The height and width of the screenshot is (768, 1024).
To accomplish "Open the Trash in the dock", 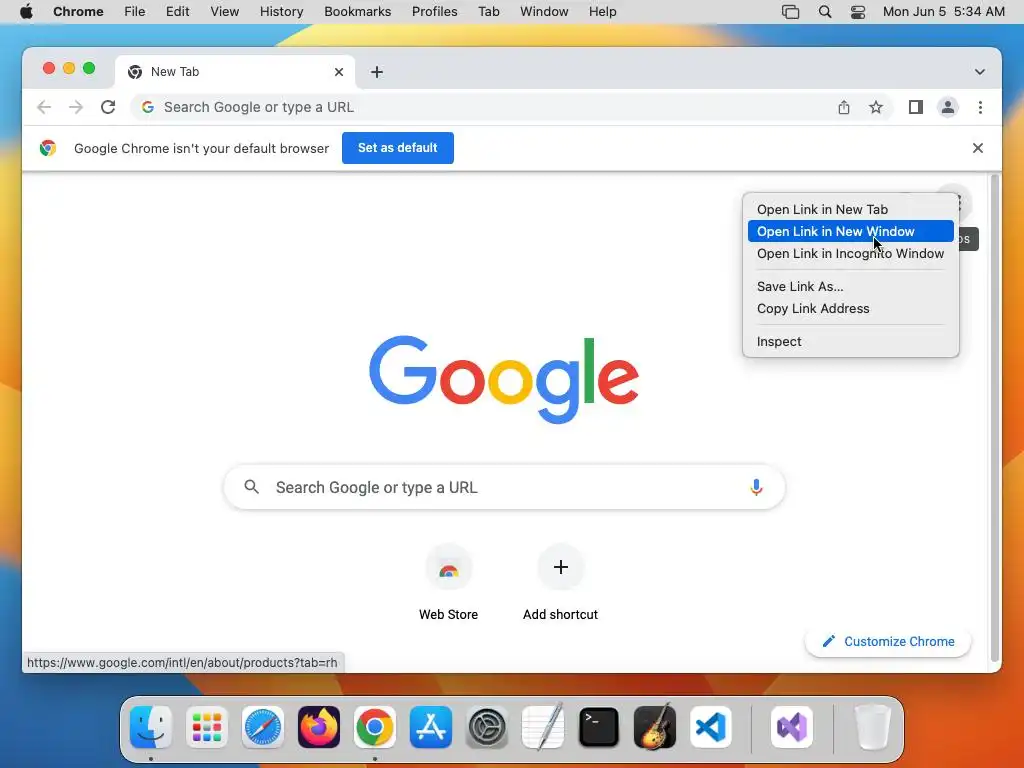I will click(x=873, y=727).
